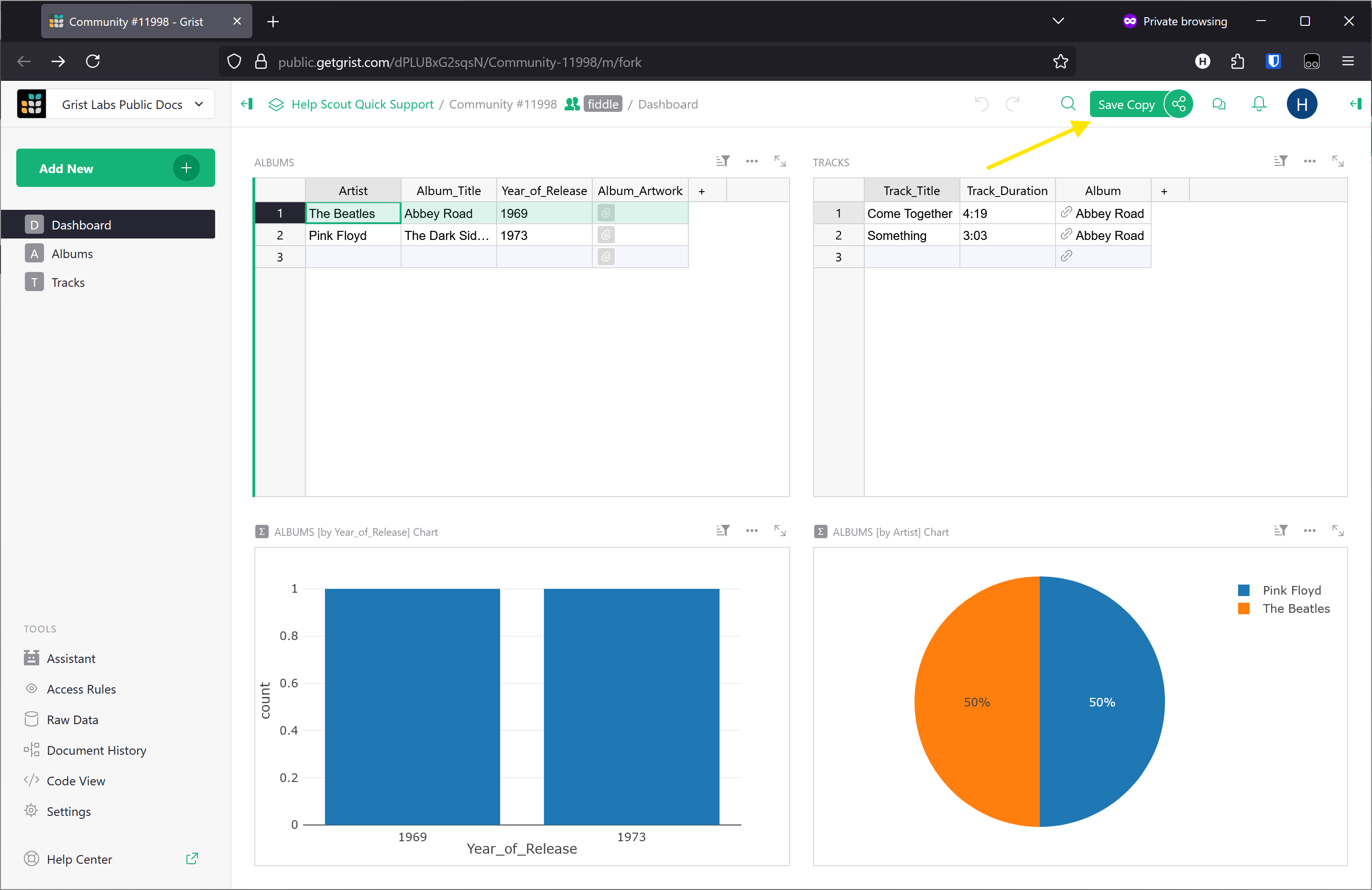Select the Abbey Road album title cell

click(x=448, y=213)
